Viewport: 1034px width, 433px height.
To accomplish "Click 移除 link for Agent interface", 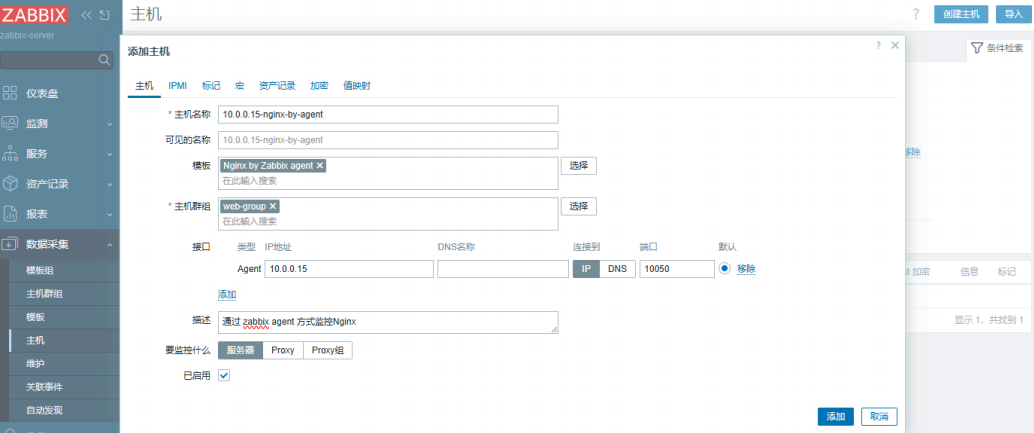I will pyautogui.click(x=746, y=269).
